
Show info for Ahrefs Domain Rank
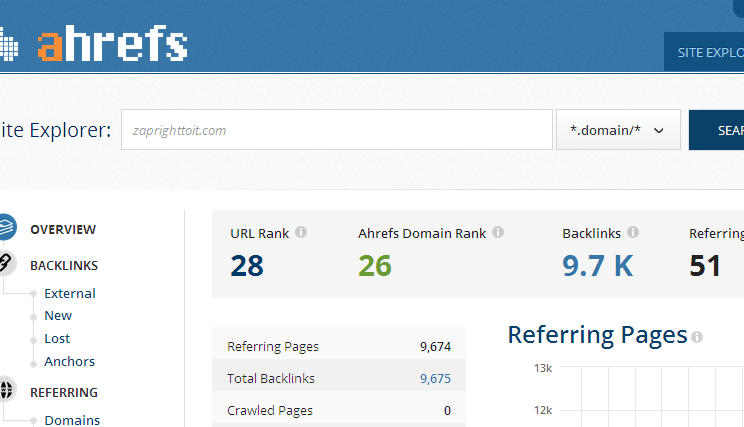(x=498, y=232)
